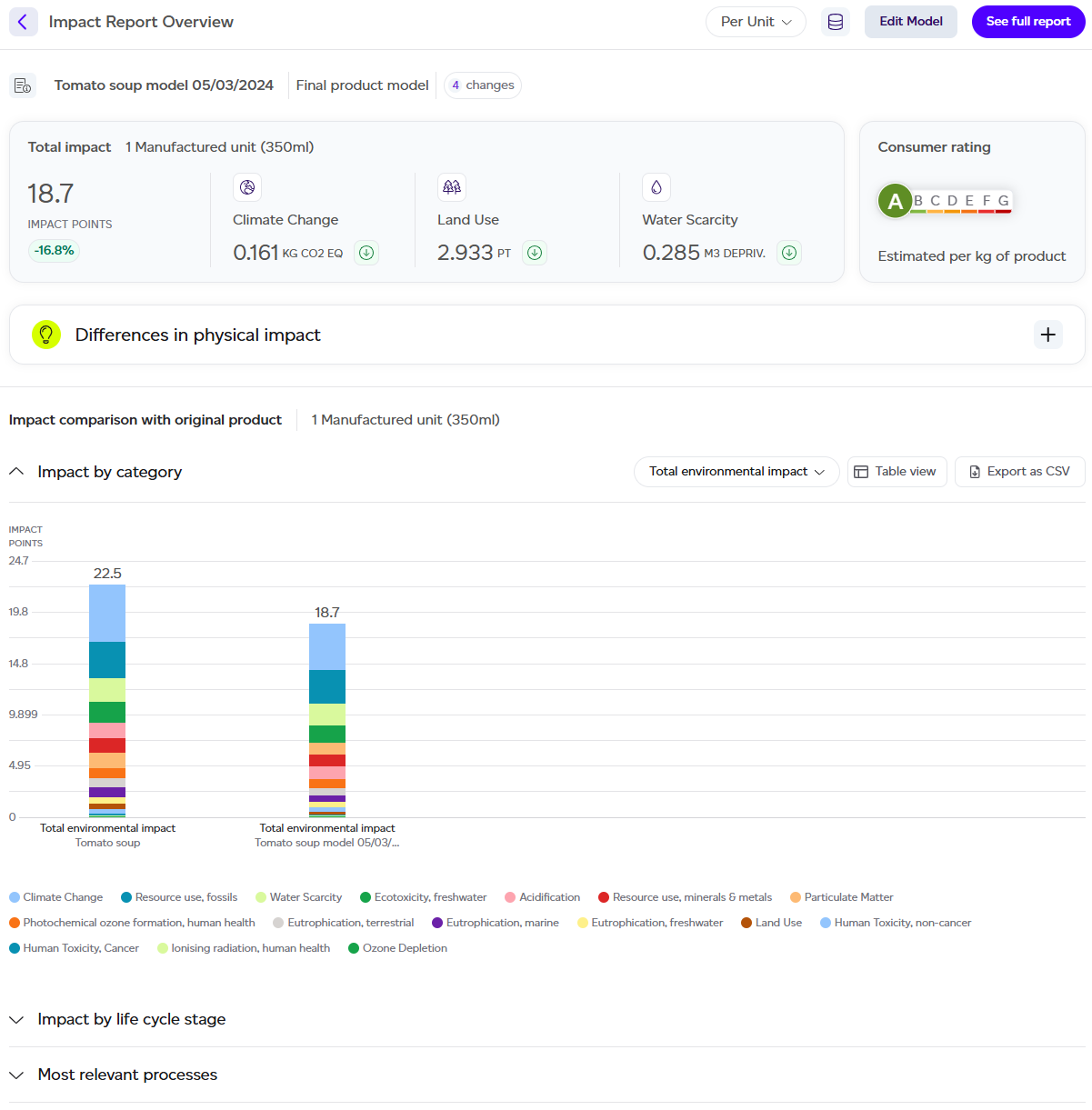The width and height of the screenshot is (1092, 1110).
Task: Open the Per Unit dropdown
Action: click(756, 22)
